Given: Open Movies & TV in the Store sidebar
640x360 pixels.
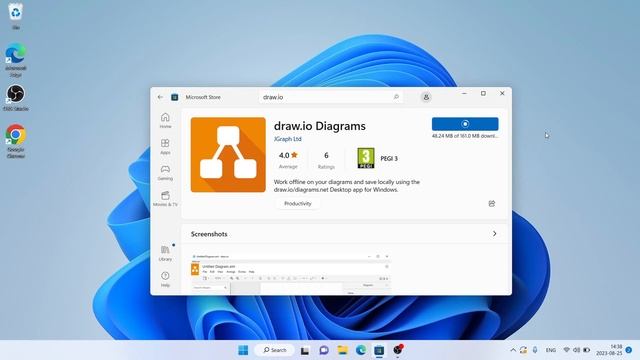Looking at the screenshot, I should 165,199.
